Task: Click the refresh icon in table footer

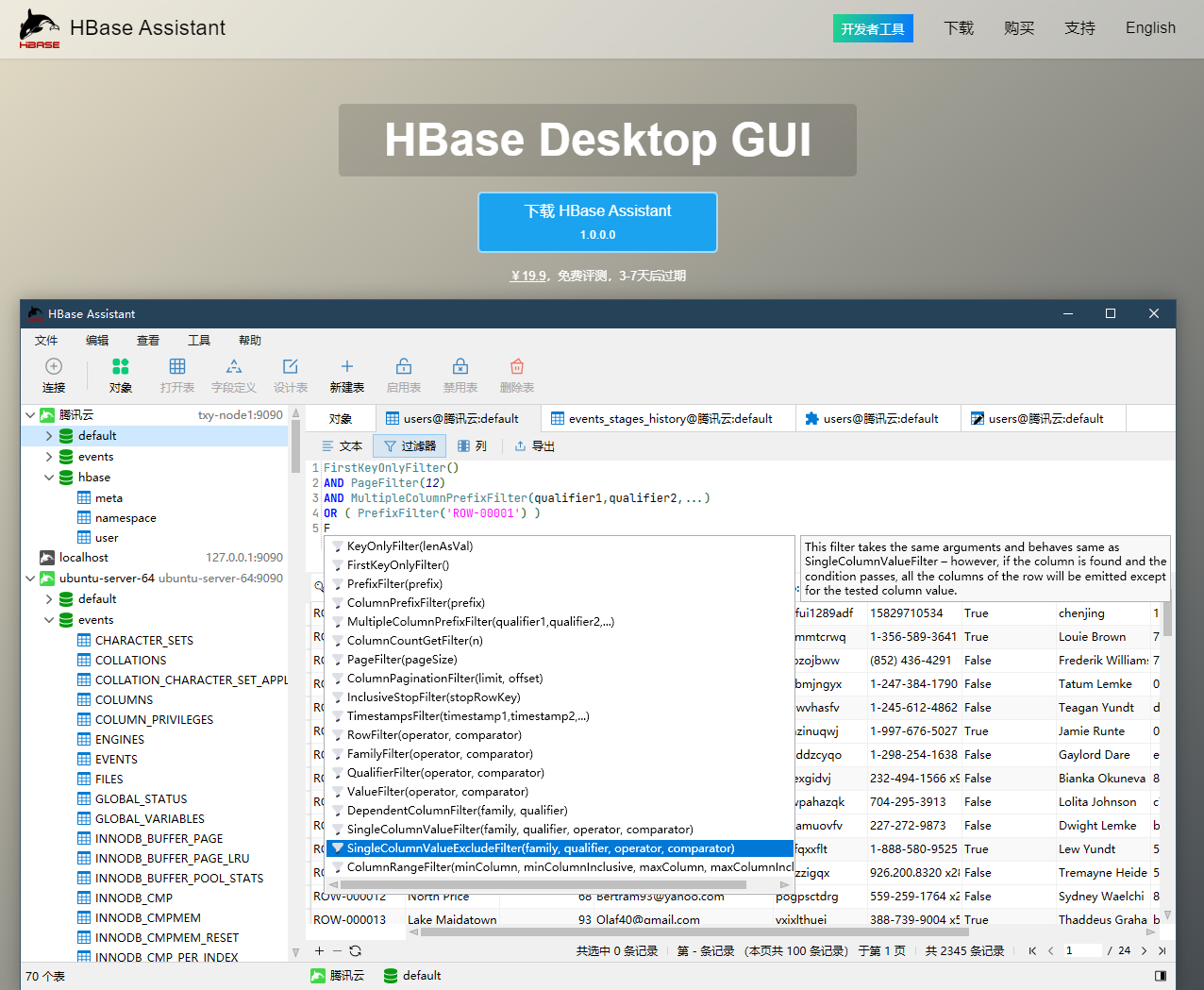Action: pyautogui.click(x=355, y=950)
